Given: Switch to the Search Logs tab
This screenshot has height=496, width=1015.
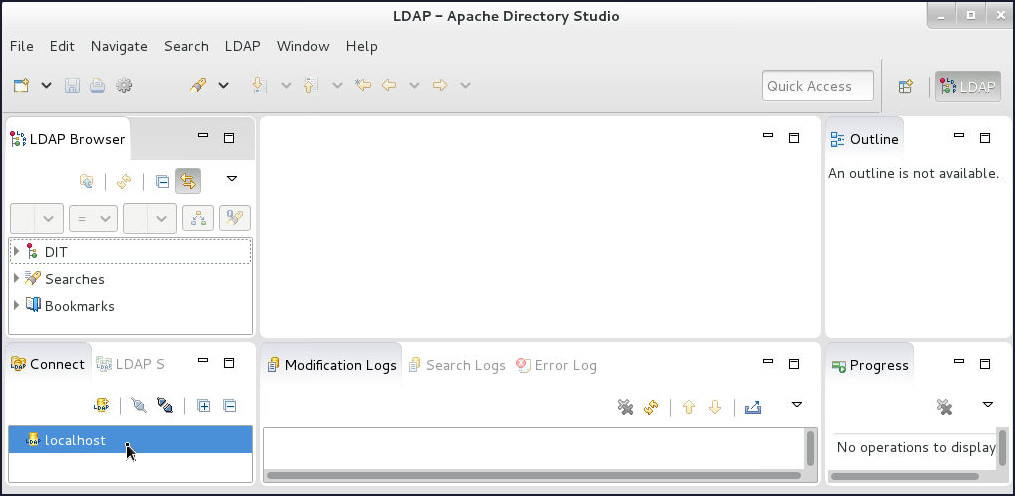Looking at the screenshot, I should [458, 365].
